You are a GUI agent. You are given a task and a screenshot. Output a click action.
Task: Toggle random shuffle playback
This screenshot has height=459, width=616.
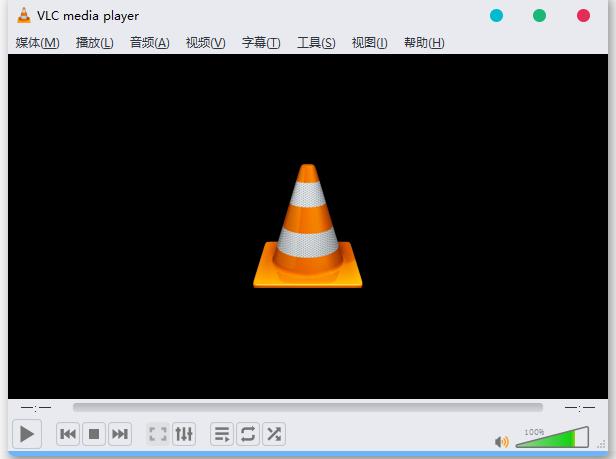(274, 434)
